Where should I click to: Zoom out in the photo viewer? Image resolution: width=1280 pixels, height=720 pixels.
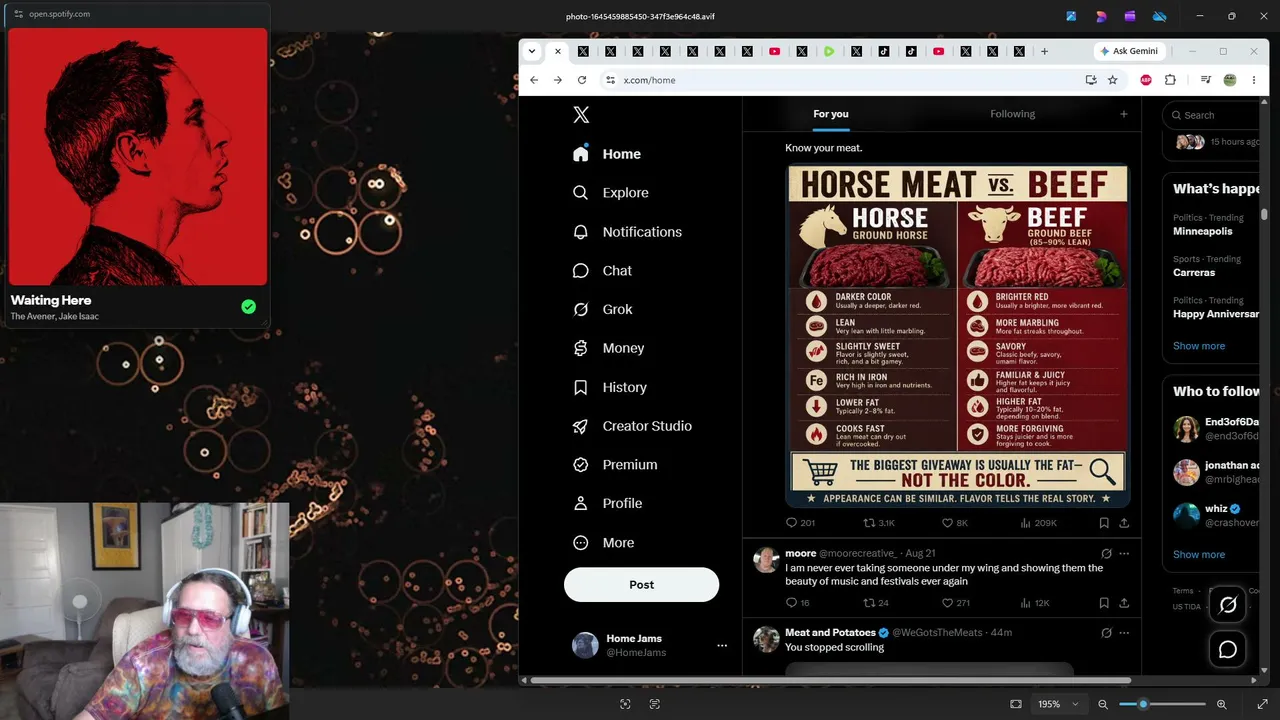1103,704
